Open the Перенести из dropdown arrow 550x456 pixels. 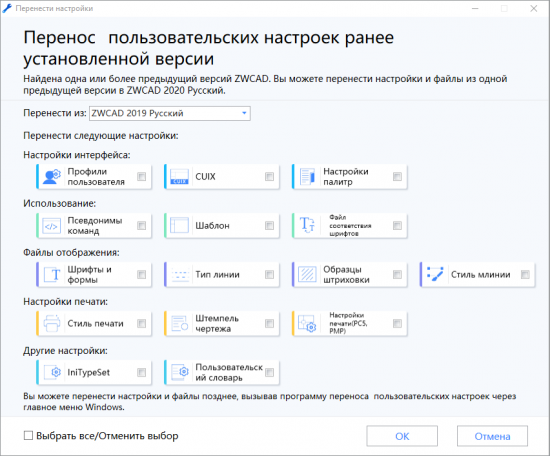coord(244,113)
